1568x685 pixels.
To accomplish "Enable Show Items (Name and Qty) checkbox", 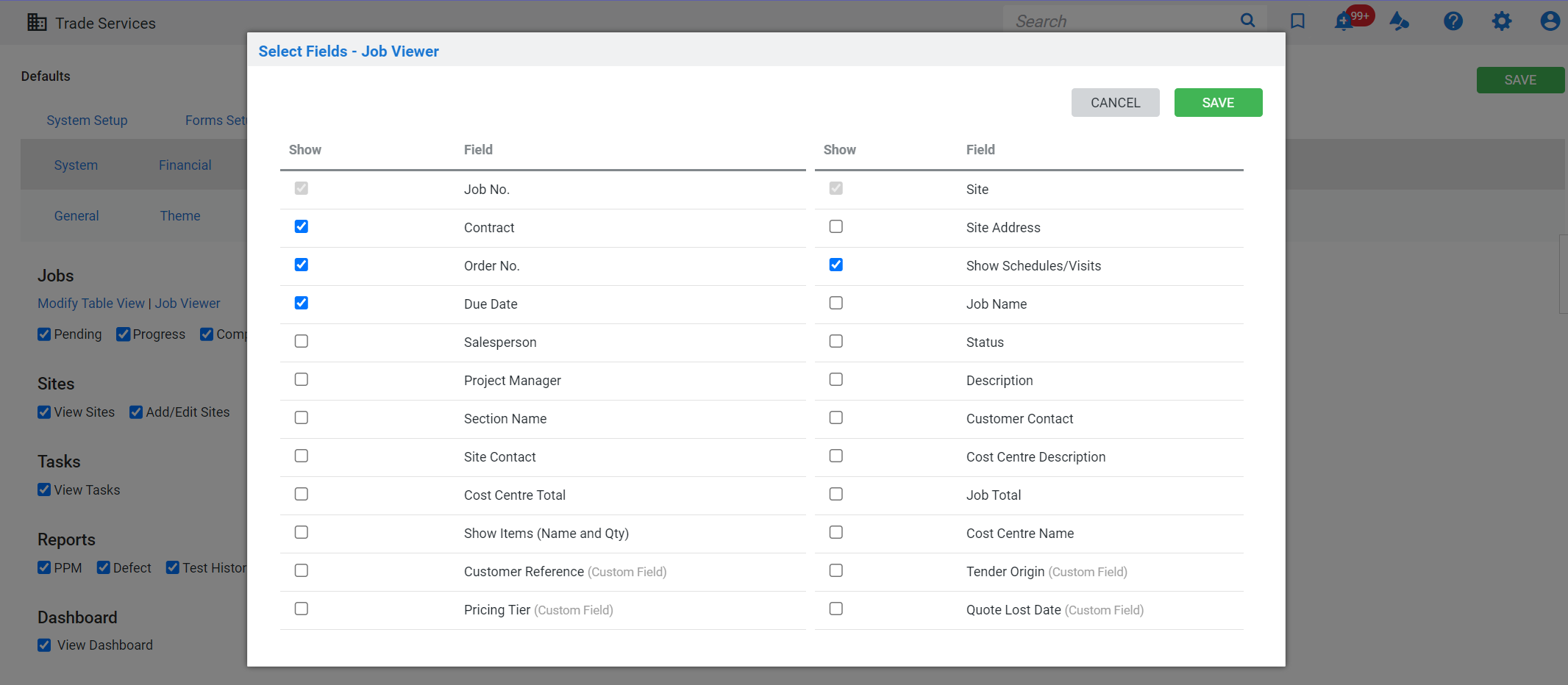I will 302,532.
